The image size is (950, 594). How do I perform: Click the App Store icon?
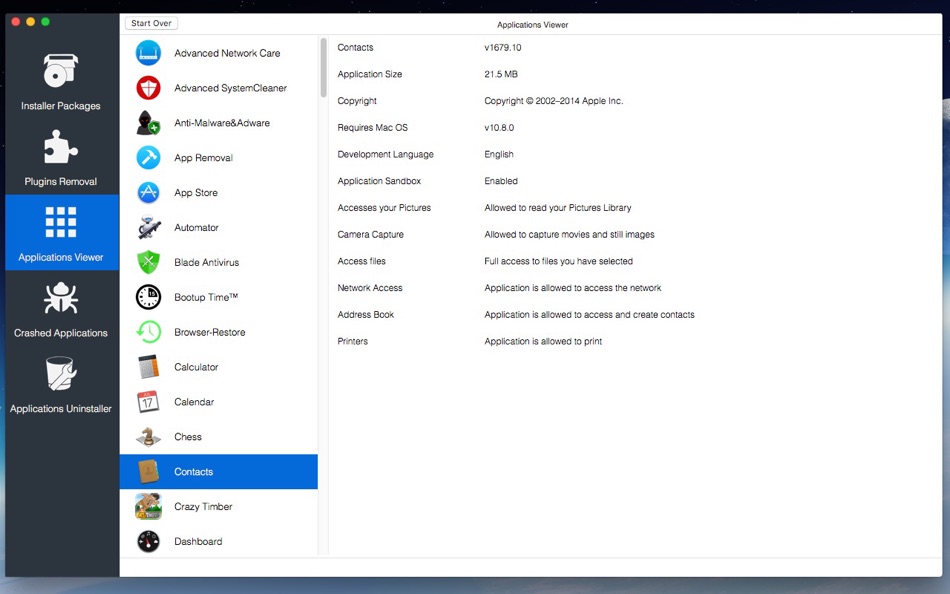coord(148,193)
